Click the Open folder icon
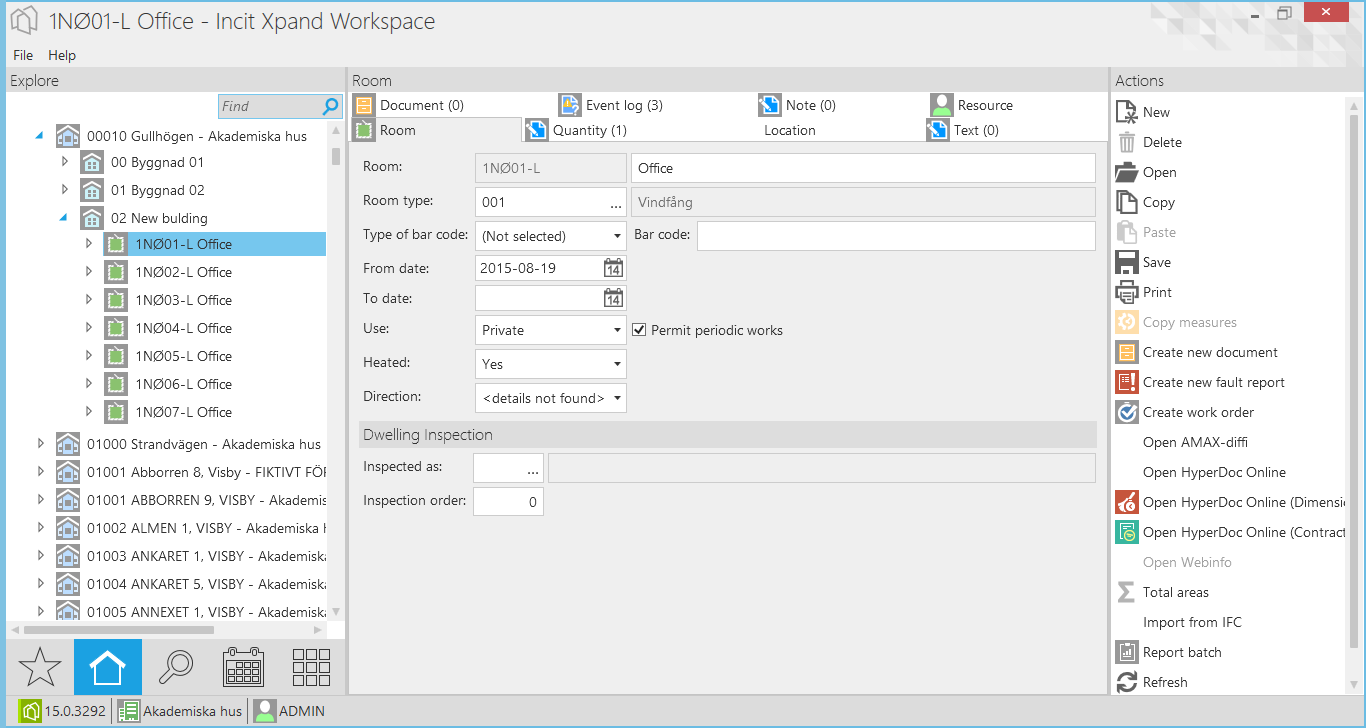1366x728 pixels. click(x=1127, y=172)
